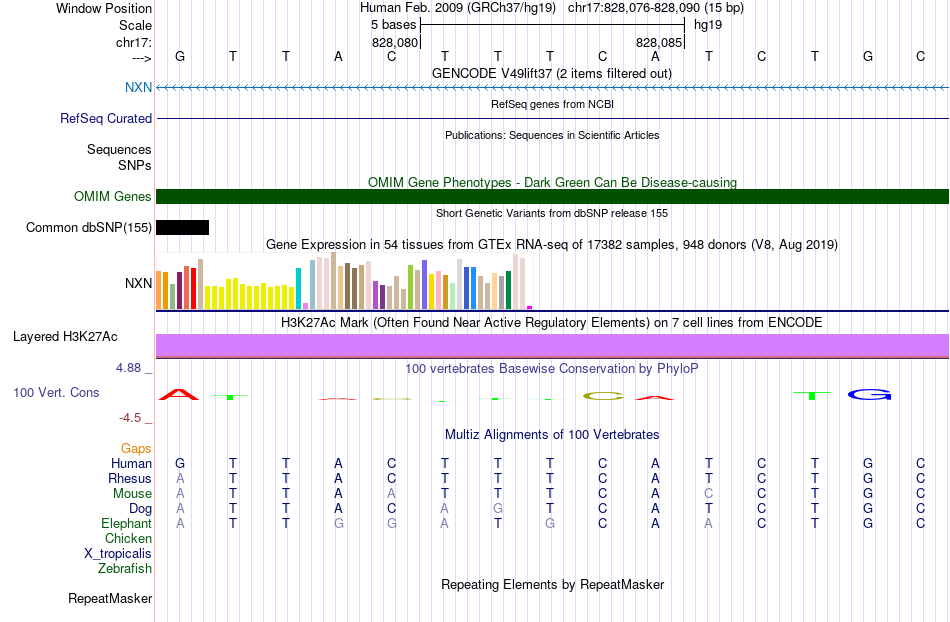Select the Chicken species label
Screen dimensions: 950x622
[x=128, y=538]
